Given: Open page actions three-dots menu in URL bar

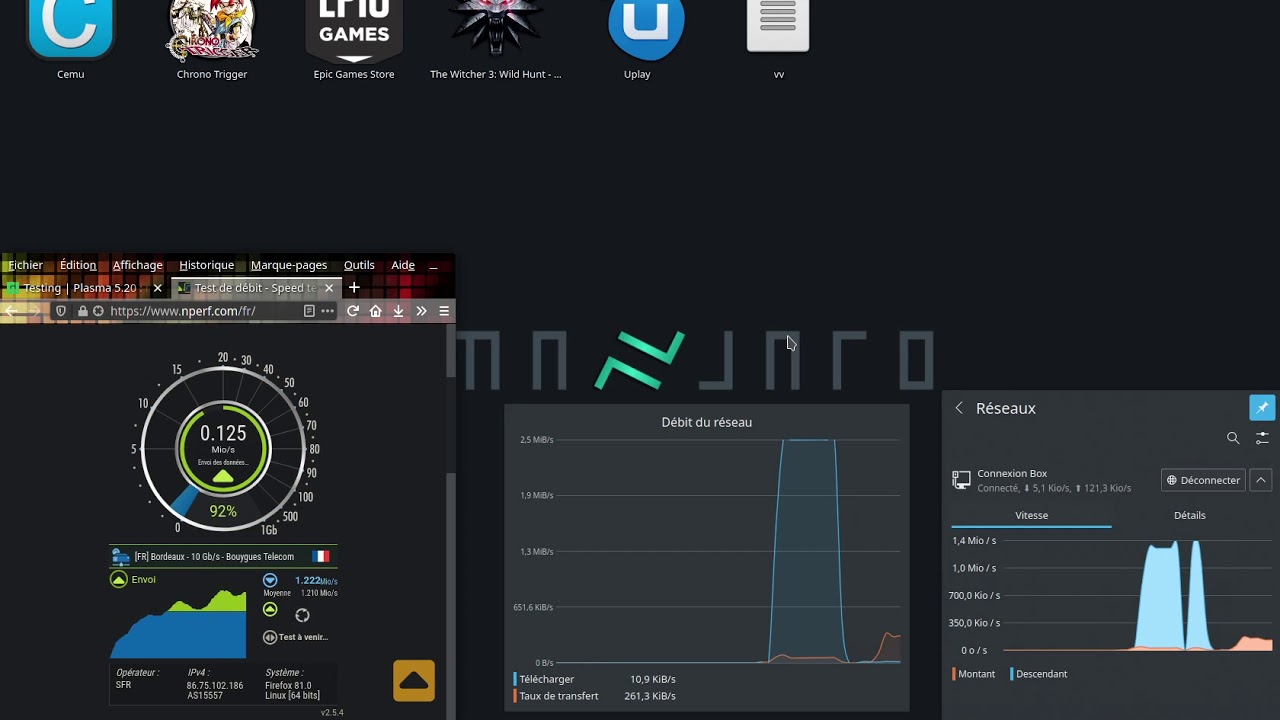Looking at the screenshot, I should click(327, 311).
